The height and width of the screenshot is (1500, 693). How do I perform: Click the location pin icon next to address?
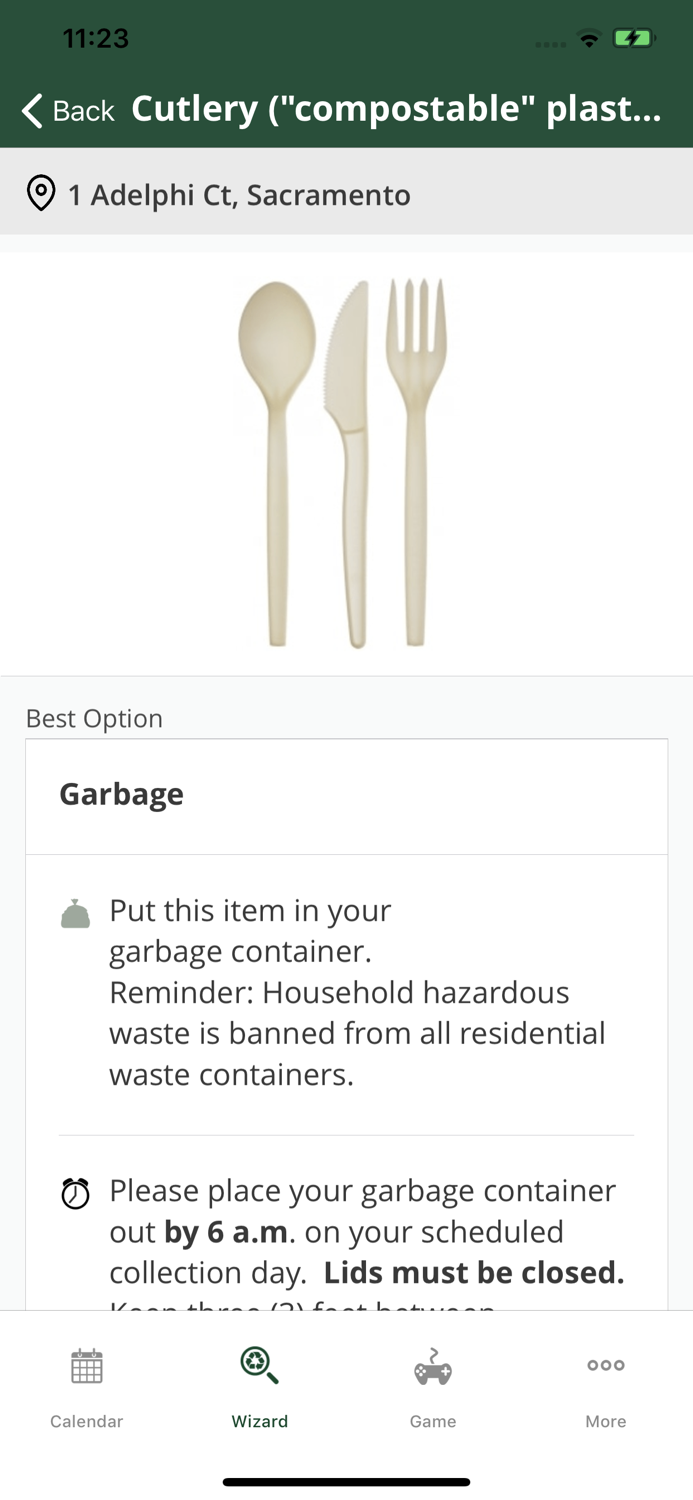click(41, 194)
